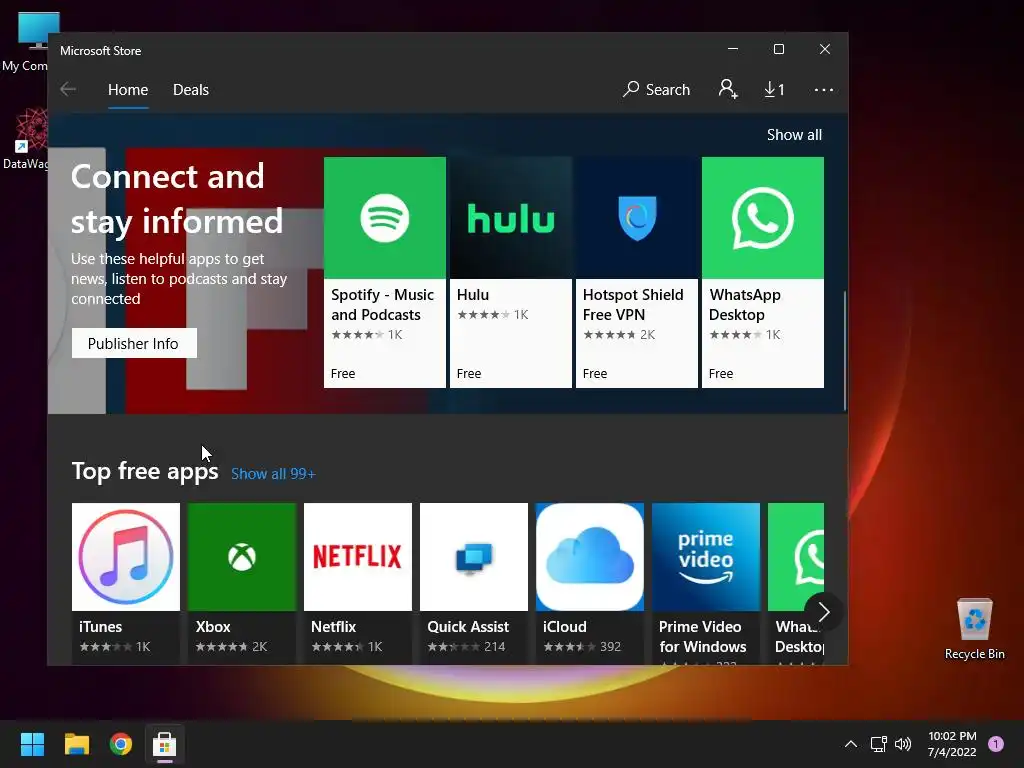This screenshot has height=768, width=1024.
Task: Click the Xbox app name
Action: 213,627
